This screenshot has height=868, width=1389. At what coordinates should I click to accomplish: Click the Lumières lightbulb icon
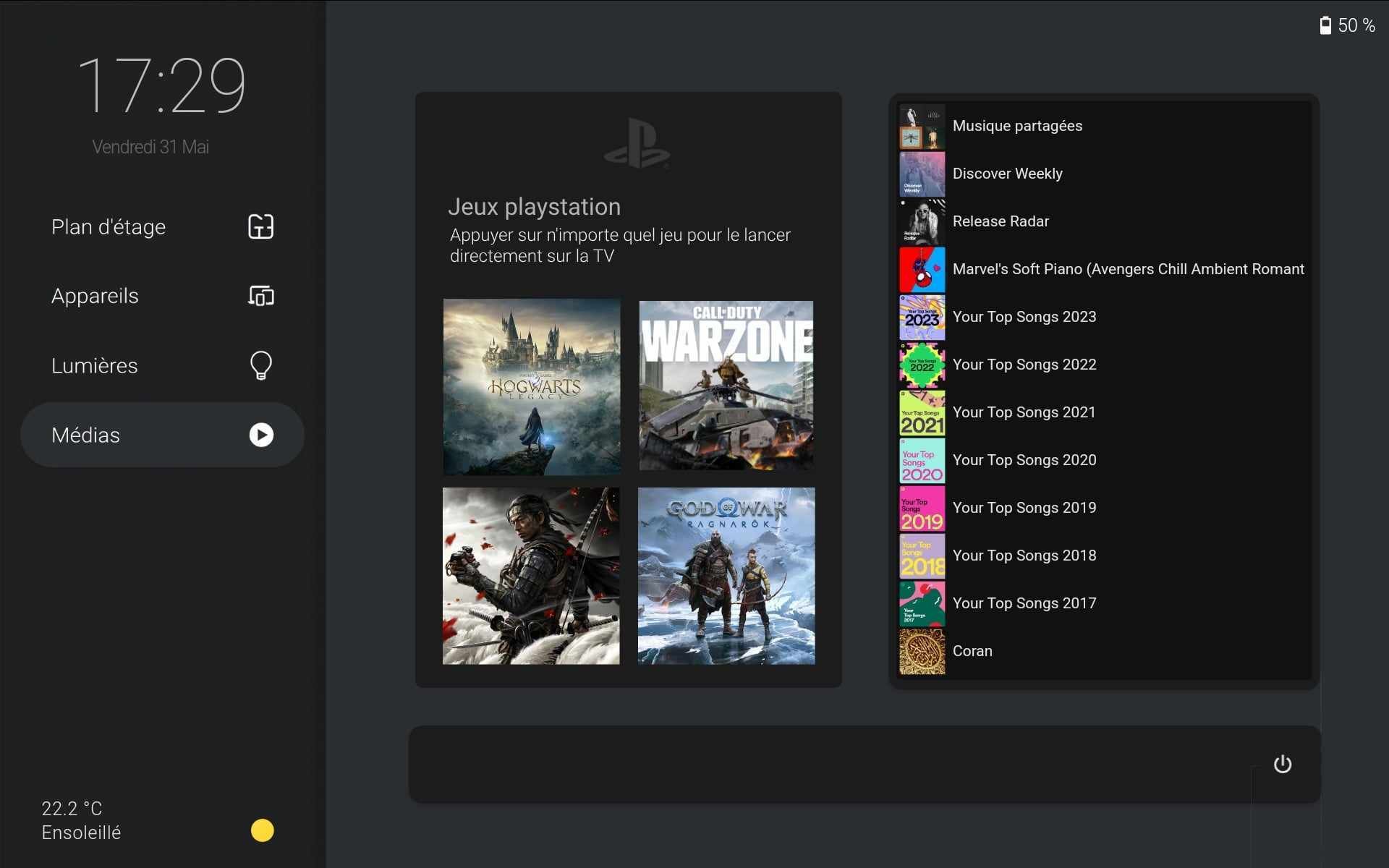tap(260, 365)
